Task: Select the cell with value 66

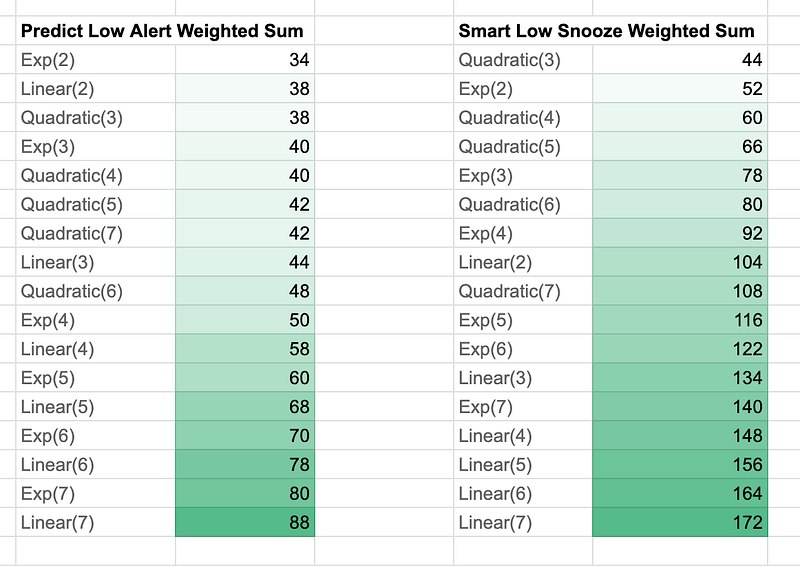Action: [x=680, y=146]
